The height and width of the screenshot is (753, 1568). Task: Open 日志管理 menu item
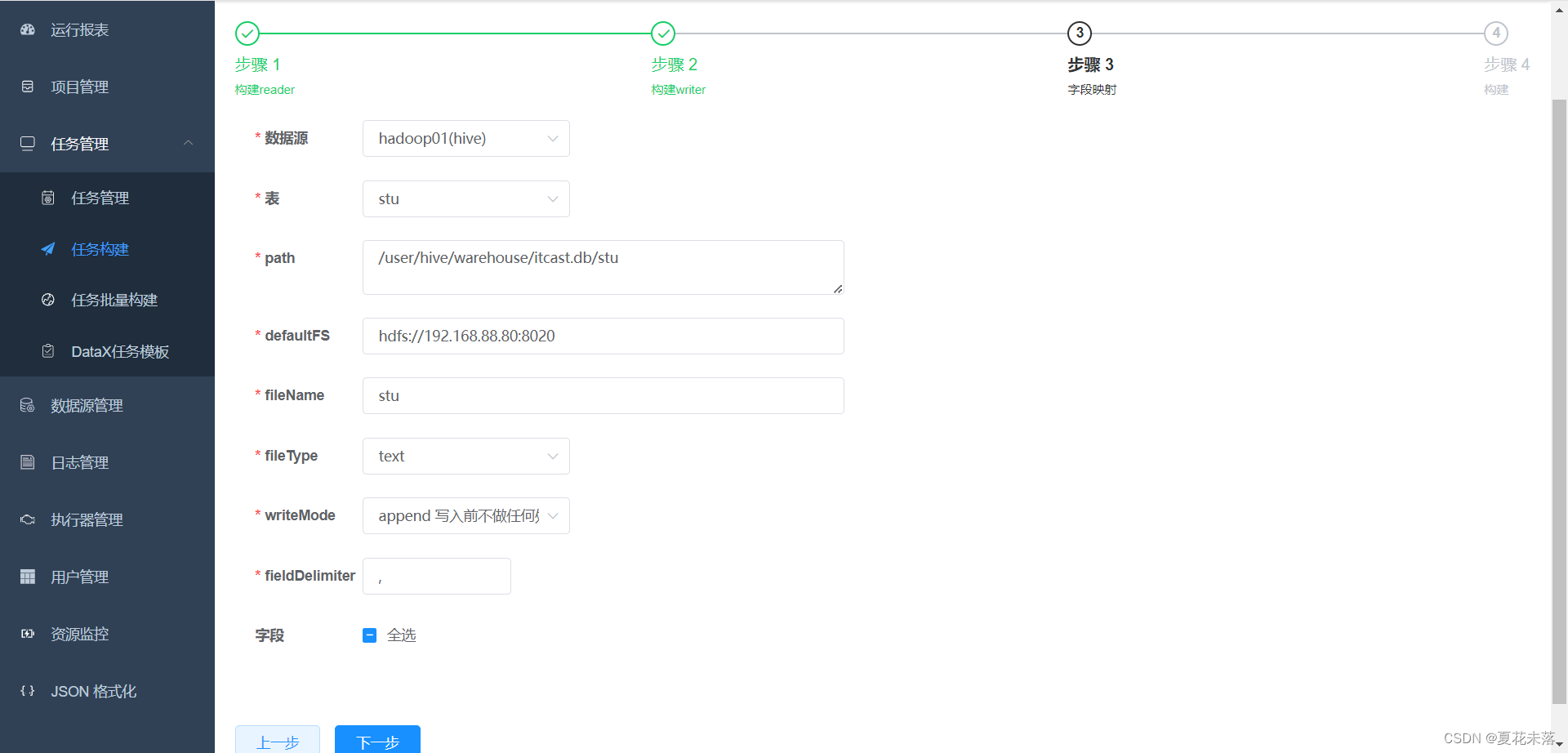point(107,462)
